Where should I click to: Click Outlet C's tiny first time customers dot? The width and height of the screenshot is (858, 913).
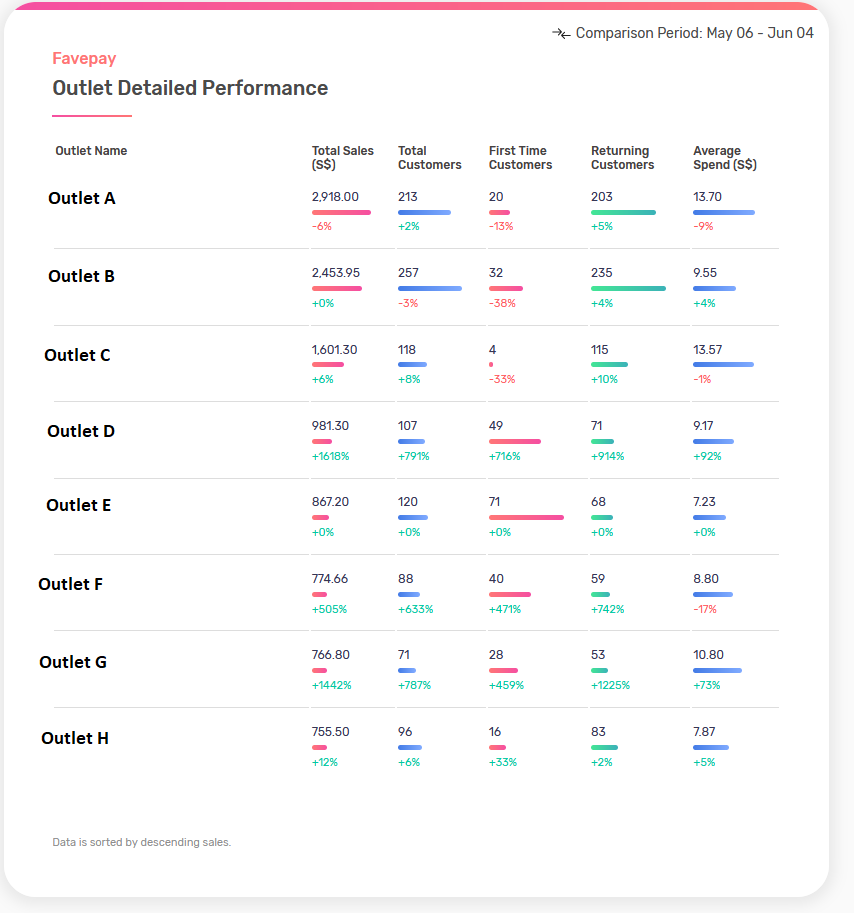[x=492, y=365]
